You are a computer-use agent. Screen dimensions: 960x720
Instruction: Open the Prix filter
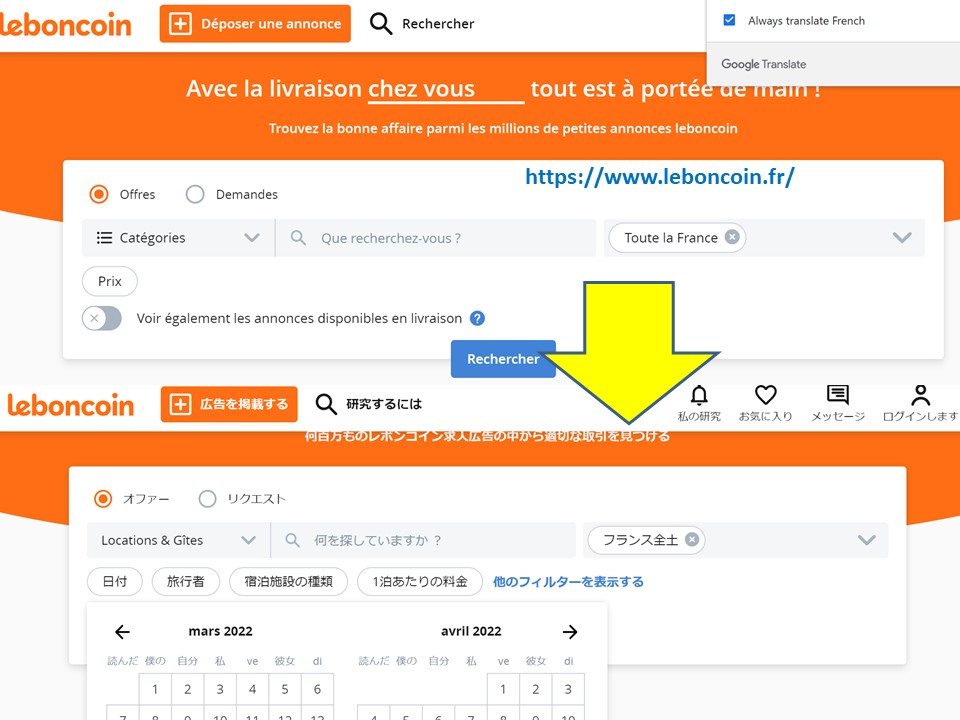(110, 281)
